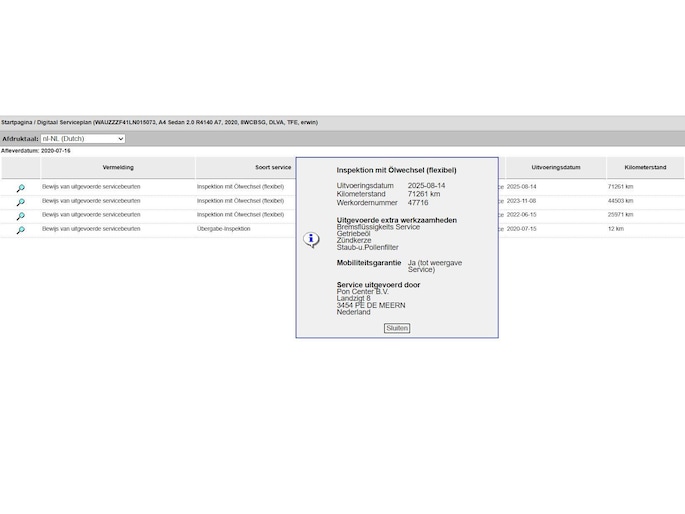Viewport: 685px width, 514px height.
Task: Click the Vermelding column header
Action: [117, 168]
